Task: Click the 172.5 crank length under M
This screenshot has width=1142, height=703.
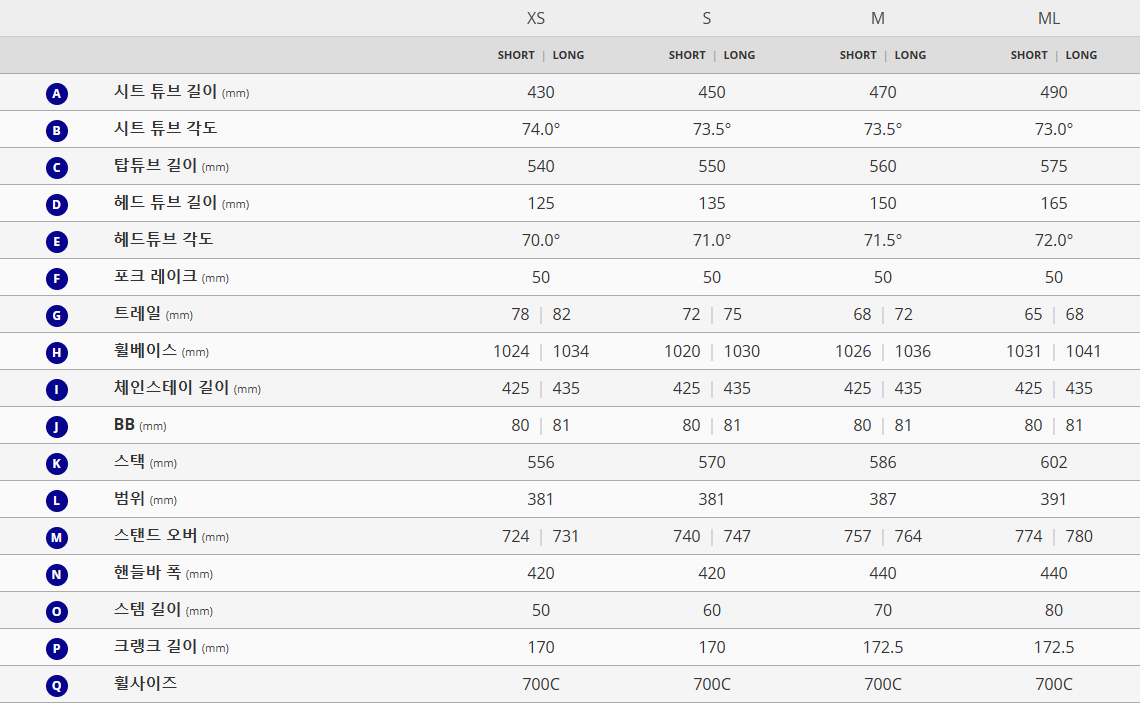Action: (883, 647)
